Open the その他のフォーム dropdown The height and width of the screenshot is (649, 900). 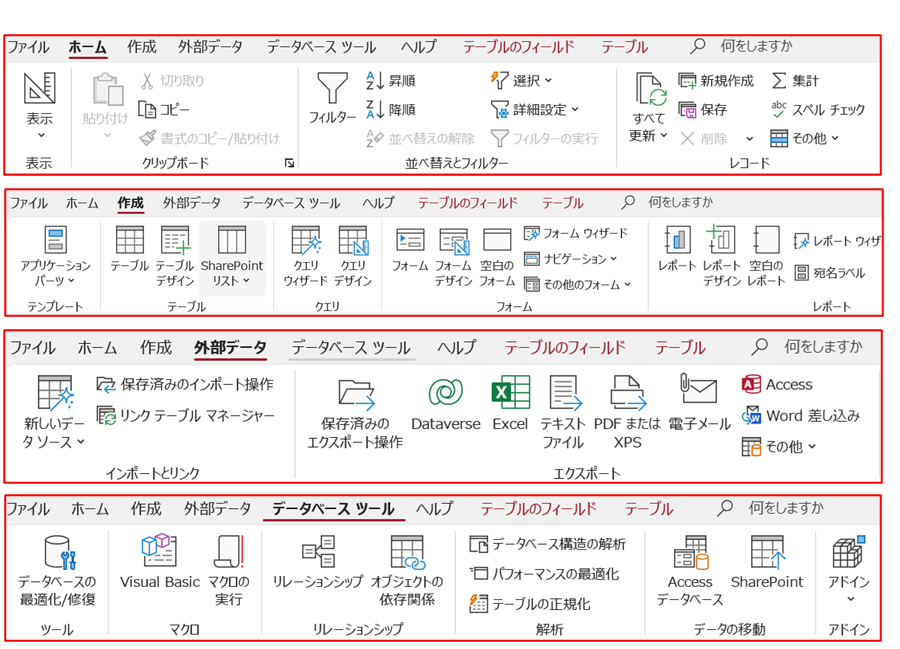578,285
